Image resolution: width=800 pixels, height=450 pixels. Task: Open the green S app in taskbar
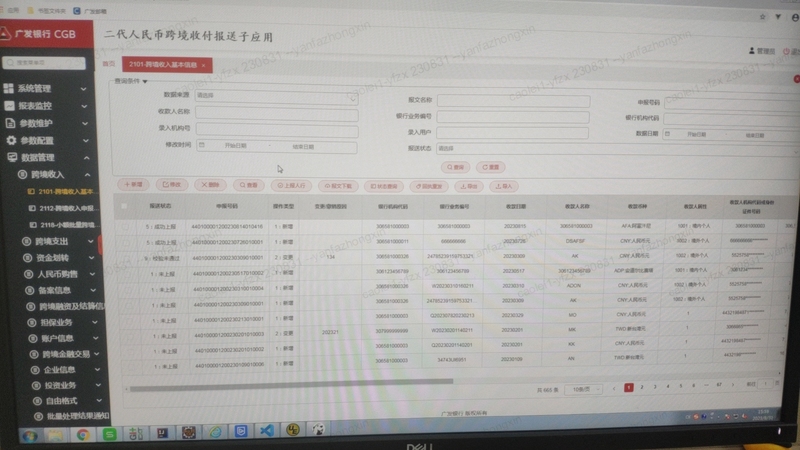109,434
